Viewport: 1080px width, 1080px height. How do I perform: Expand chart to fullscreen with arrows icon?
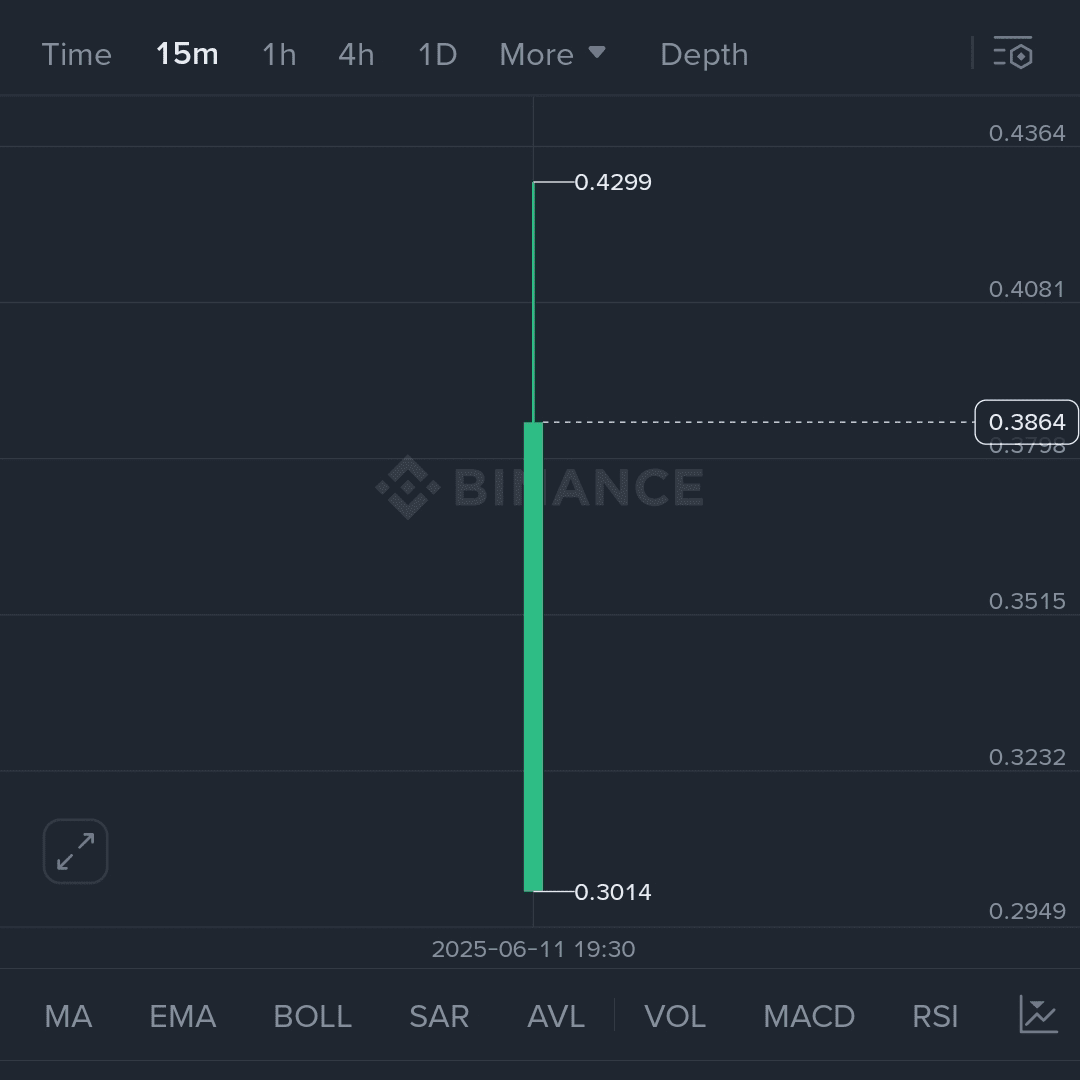[76, 851]
